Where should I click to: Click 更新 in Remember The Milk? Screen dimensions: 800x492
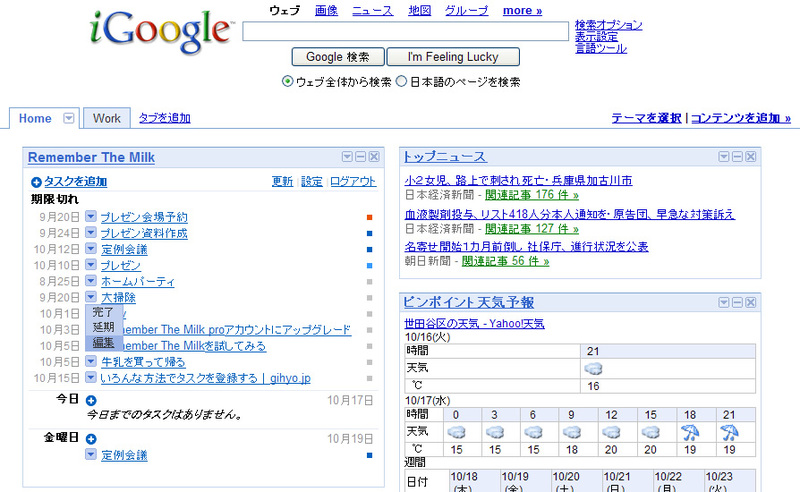click(282, 182)
